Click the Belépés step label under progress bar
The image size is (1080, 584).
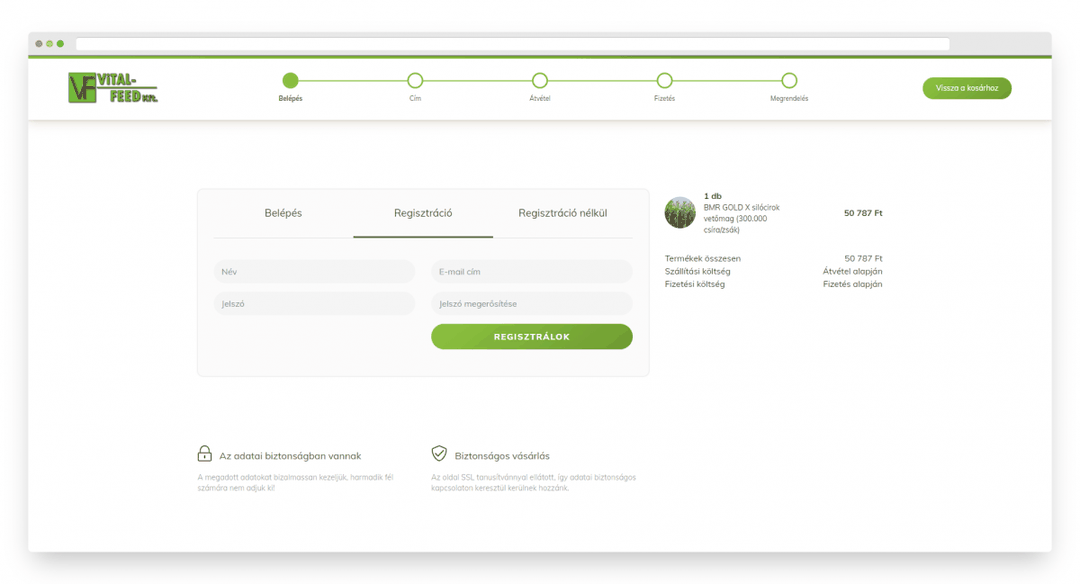click(x=291, y=98)
